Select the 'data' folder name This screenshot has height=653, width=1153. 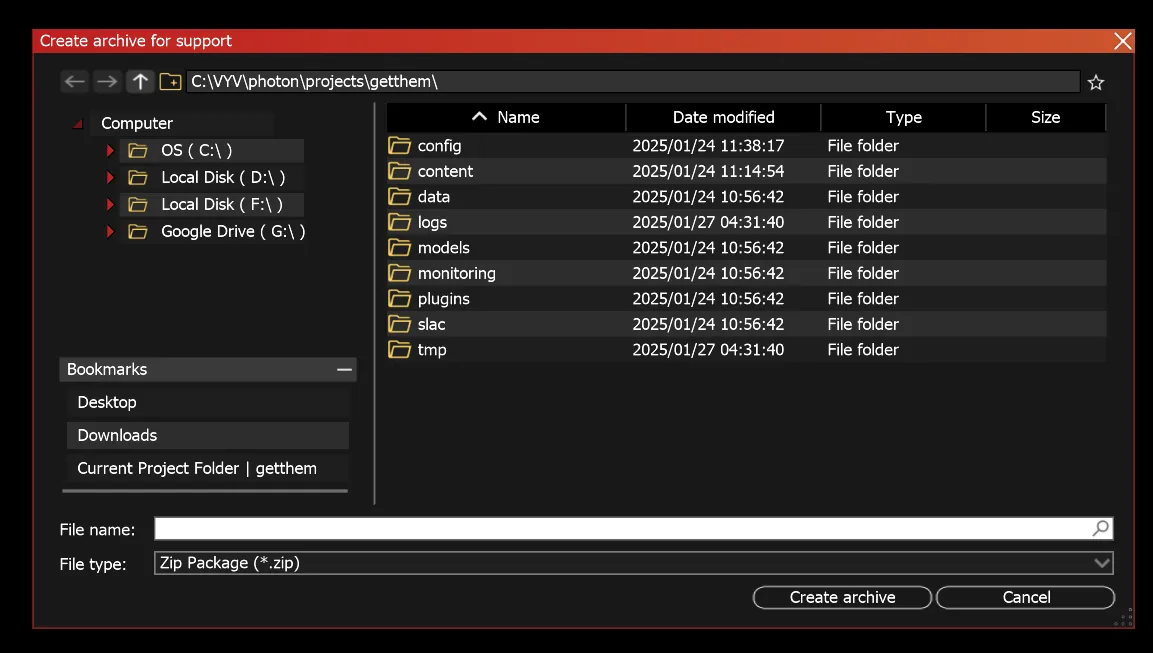[x=434, y=196]
